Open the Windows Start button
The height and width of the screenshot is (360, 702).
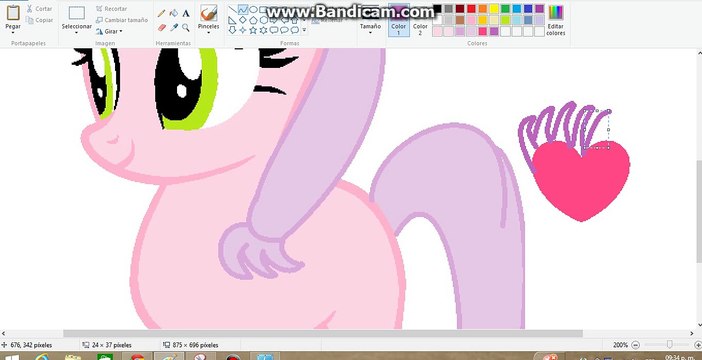coord(11,357)
